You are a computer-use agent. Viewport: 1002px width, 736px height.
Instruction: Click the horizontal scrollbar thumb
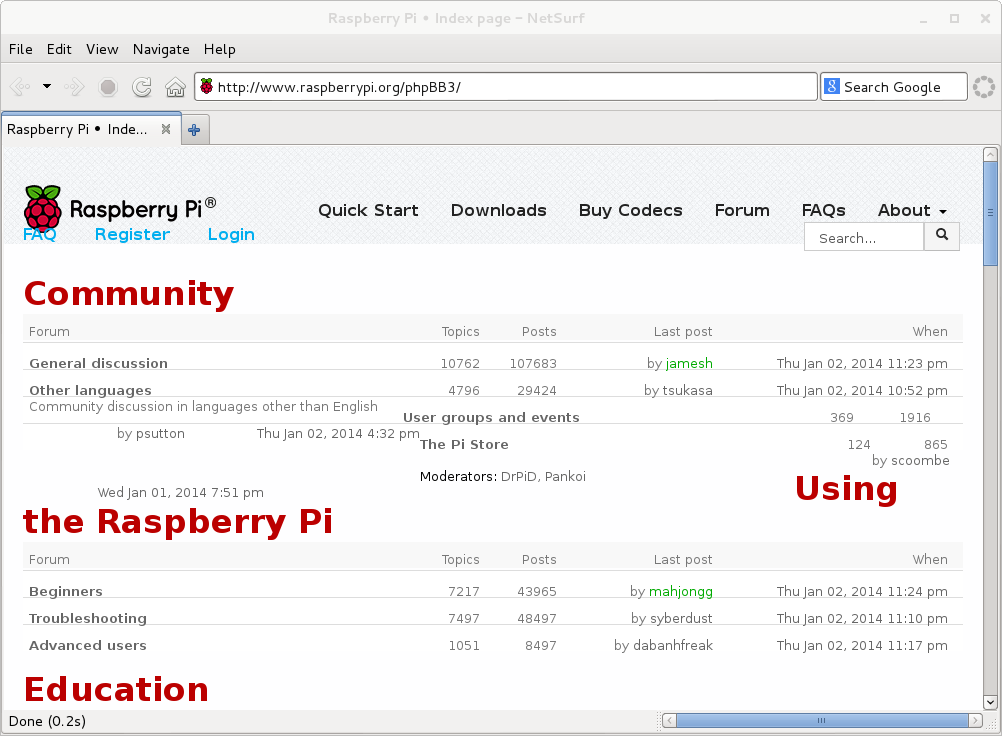point(822,721)
